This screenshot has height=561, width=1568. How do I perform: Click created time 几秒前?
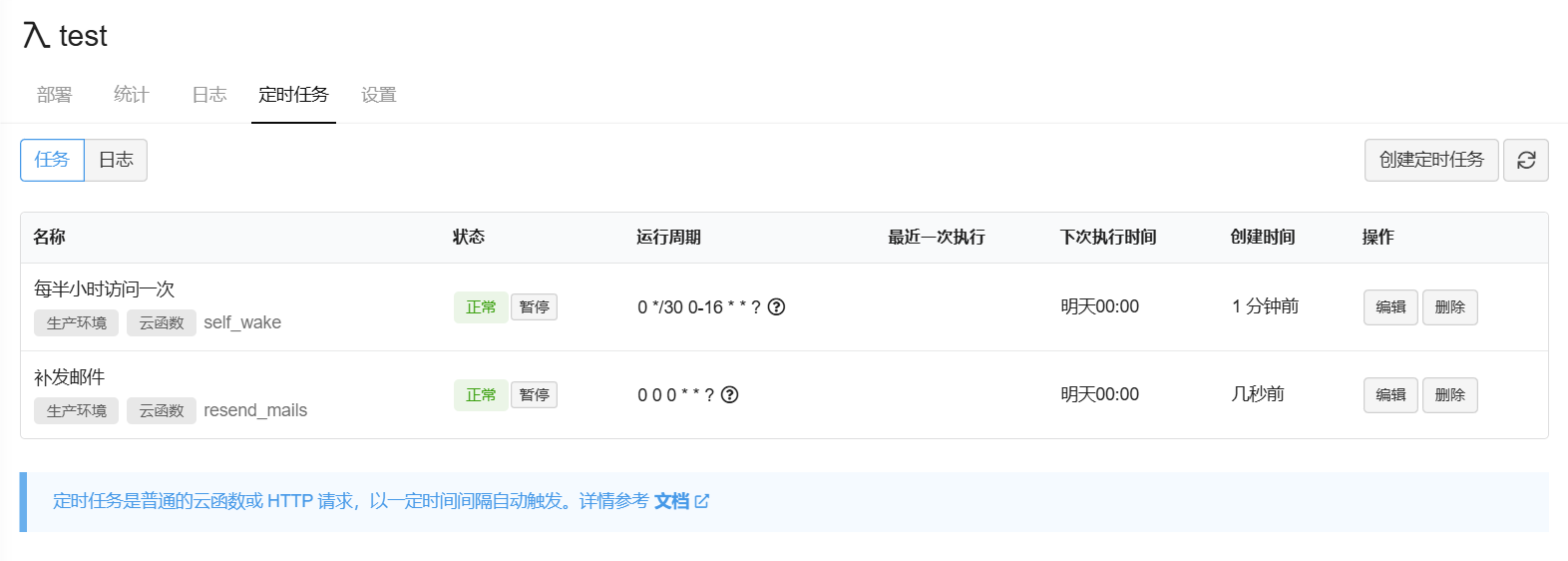1258,394
